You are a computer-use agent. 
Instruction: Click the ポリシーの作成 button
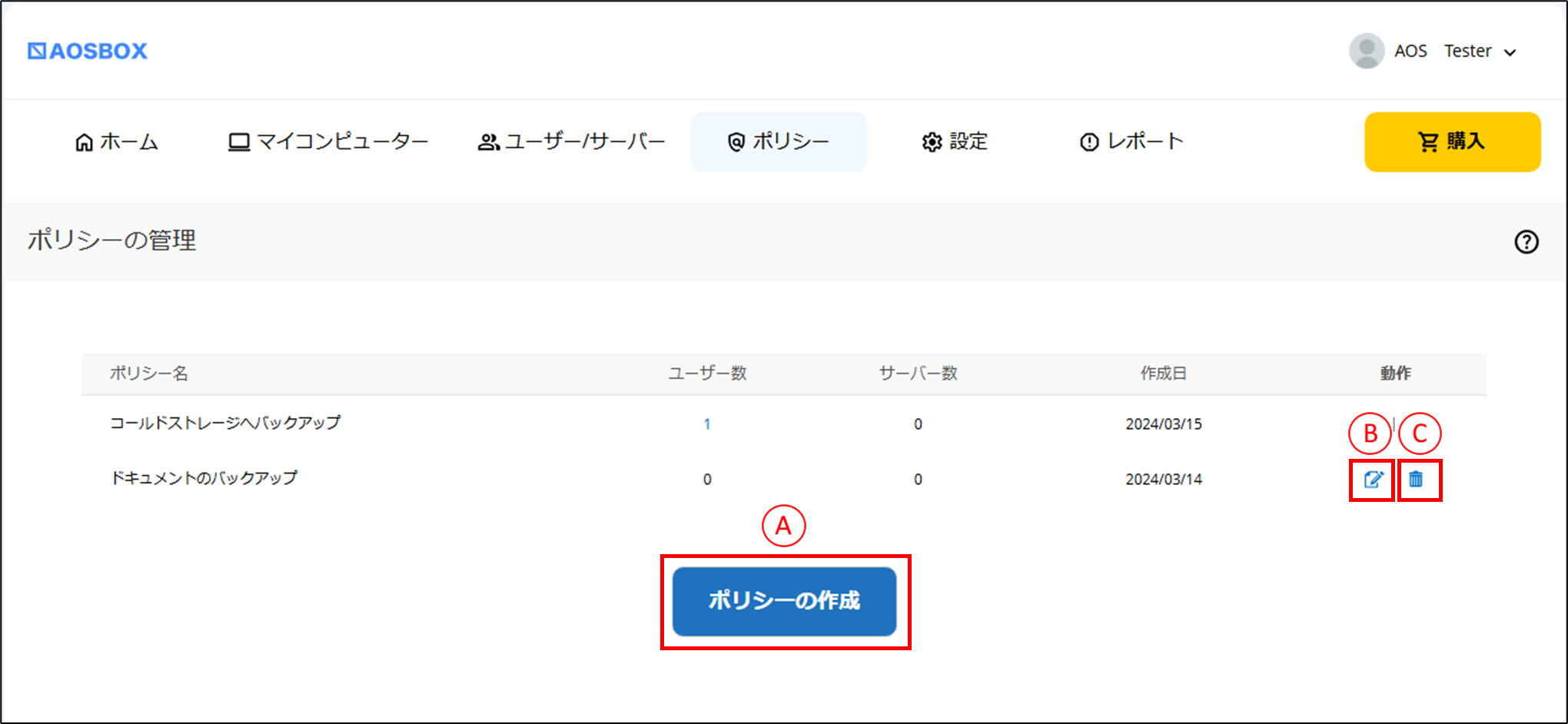(x=784, y=601)
